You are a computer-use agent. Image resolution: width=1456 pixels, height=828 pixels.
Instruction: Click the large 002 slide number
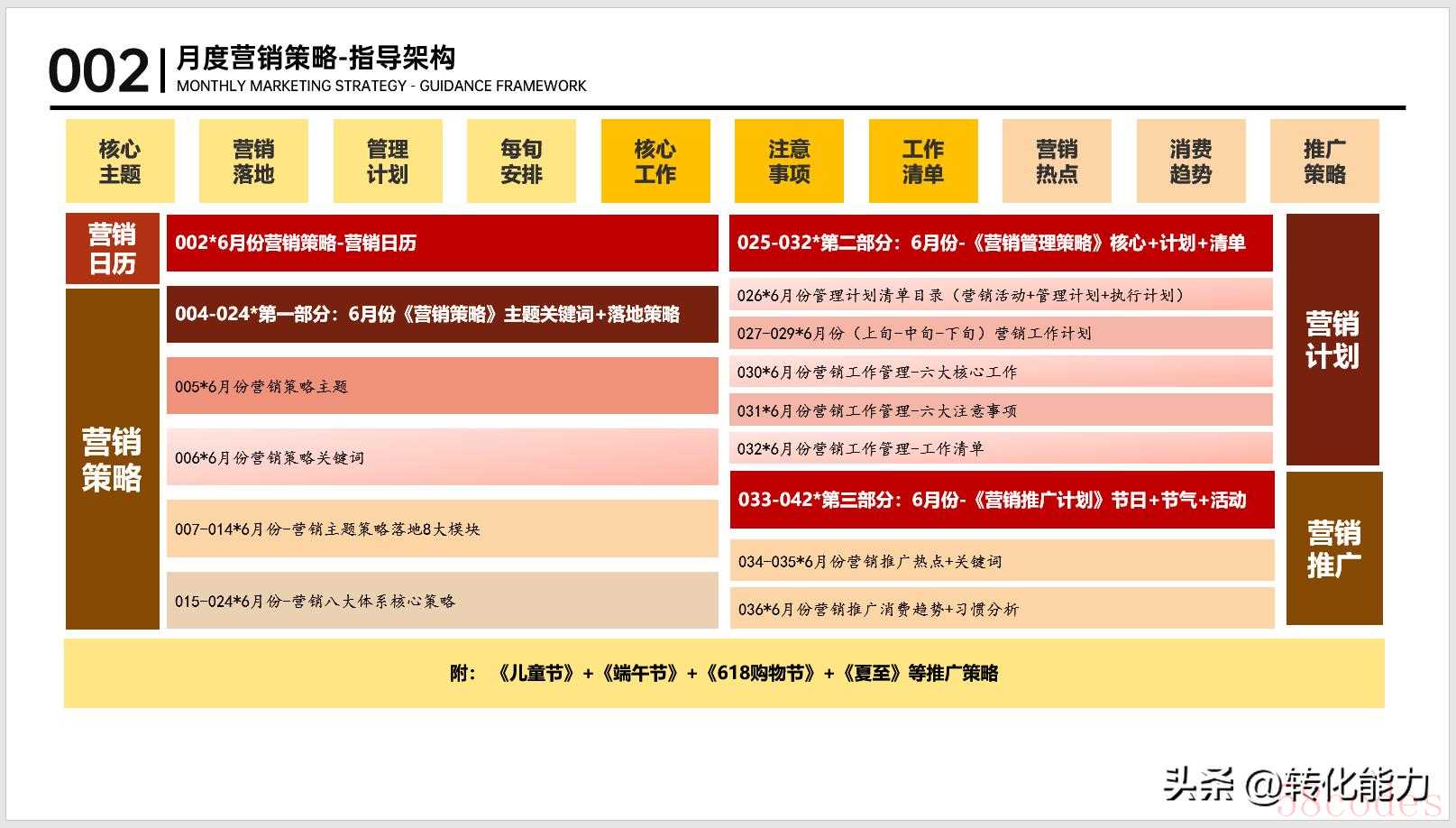pyautogui.click(x=98, y=71)
